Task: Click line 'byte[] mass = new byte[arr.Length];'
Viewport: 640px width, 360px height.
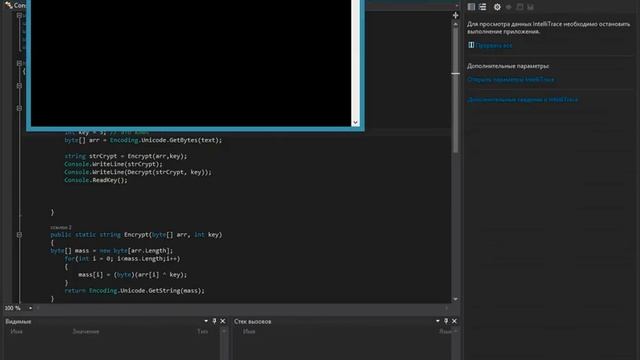Action: point(111,251)
